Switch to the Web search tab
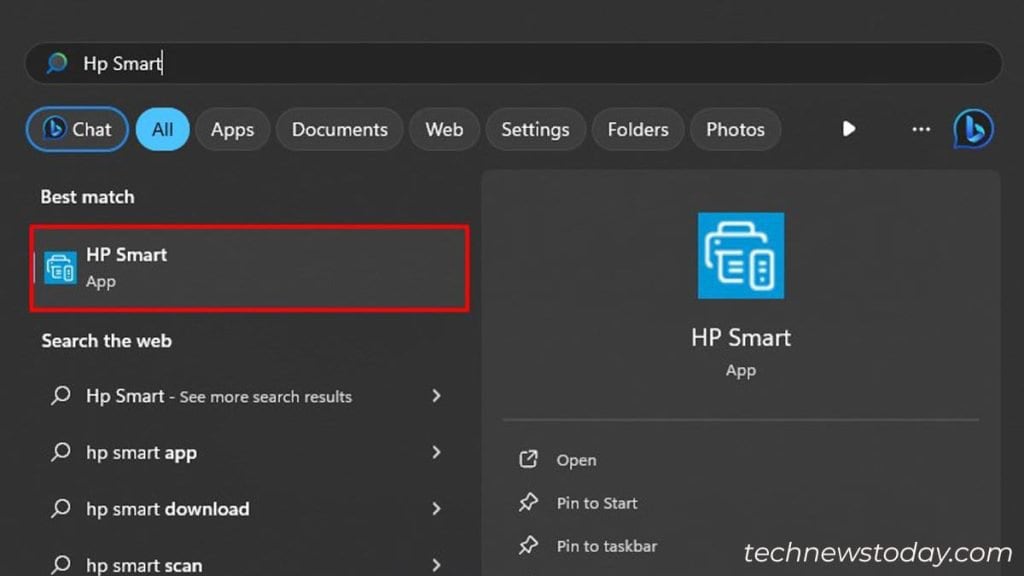This screenshot has width=1024, height=576. pos(443,129)
